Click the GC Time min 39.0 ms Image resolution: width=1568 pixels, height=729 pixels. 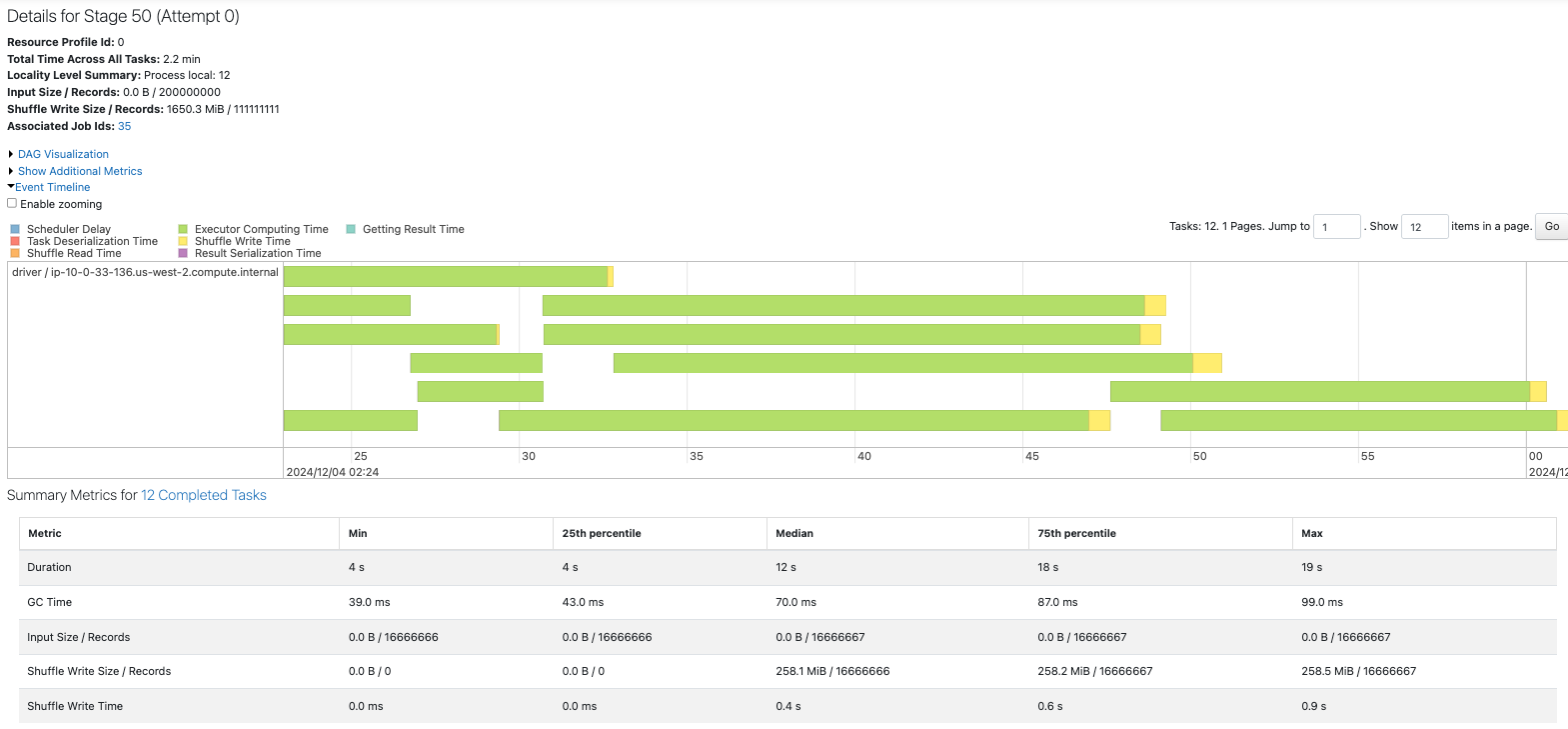(370, 602)
